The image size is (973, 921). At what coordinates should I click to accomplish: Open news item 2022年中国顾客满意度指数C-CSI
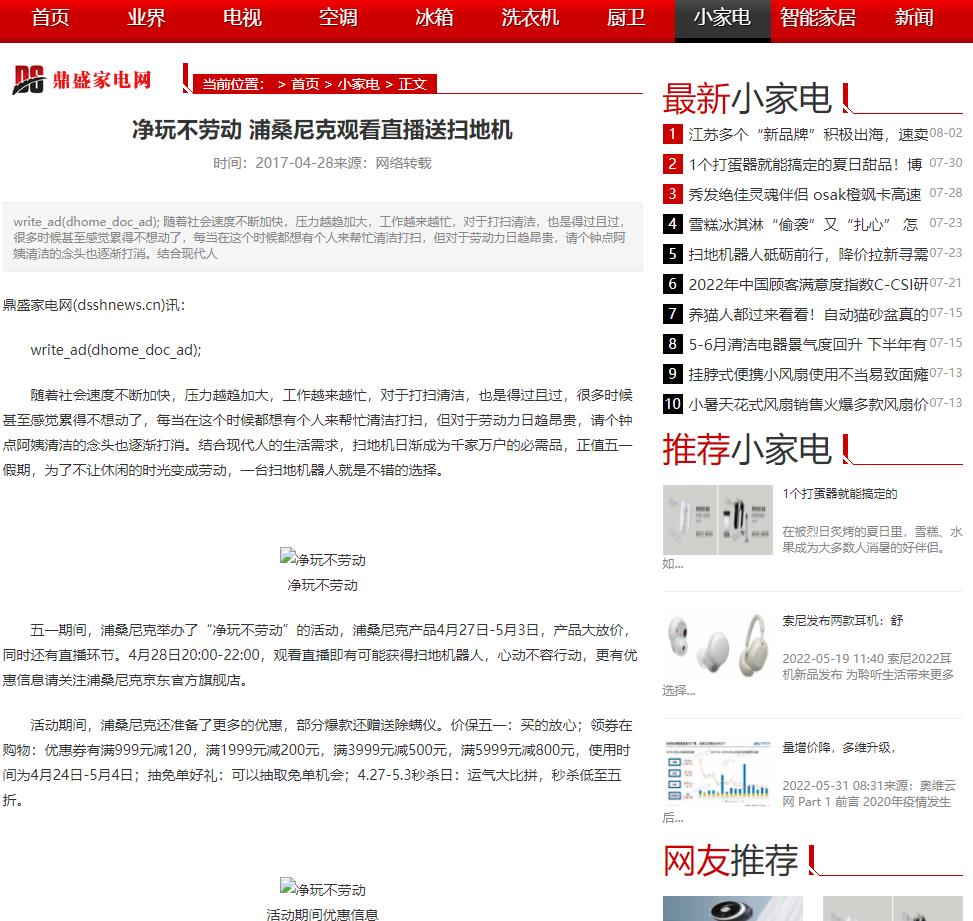tap(808, 284)
